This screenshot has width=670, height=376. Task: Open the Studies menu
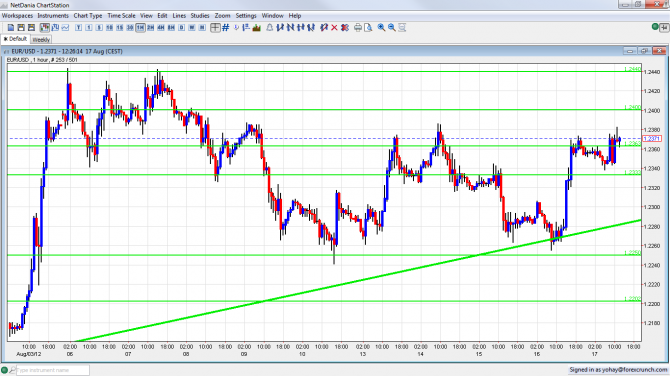(200, 15)
